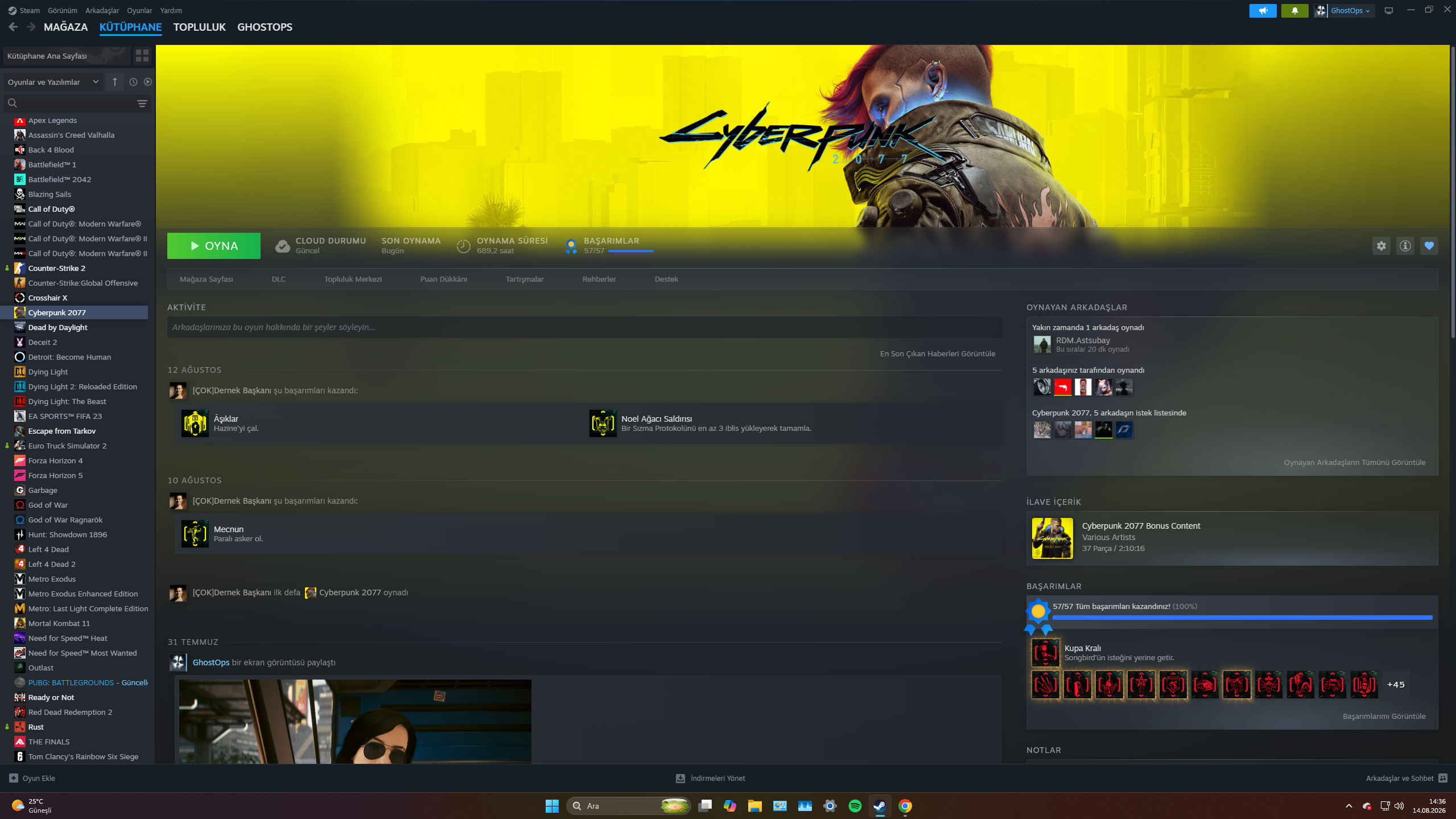1456x819 pixels.
Task: Open Cyberpunk 2077 settings gear
Action: 1381,246
